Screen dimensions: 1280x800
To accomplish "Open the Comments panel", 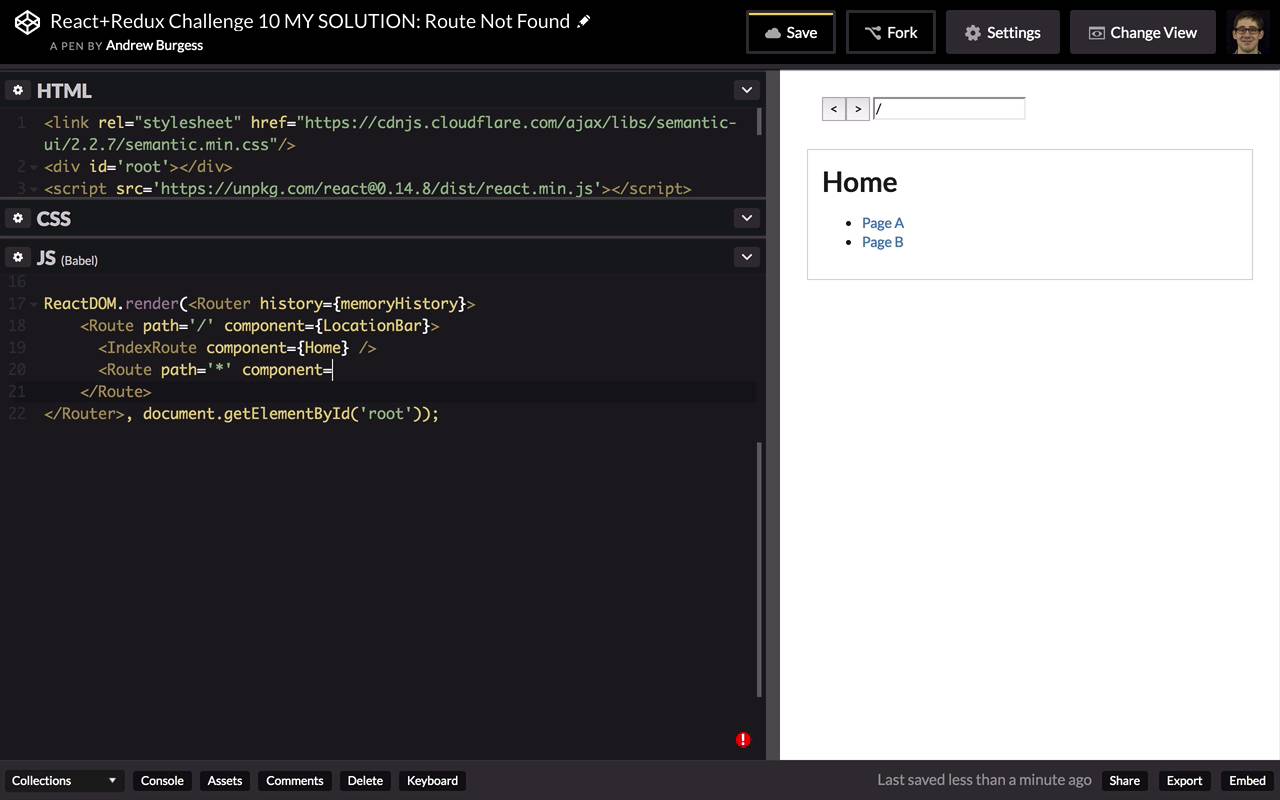I will [295, 781].
